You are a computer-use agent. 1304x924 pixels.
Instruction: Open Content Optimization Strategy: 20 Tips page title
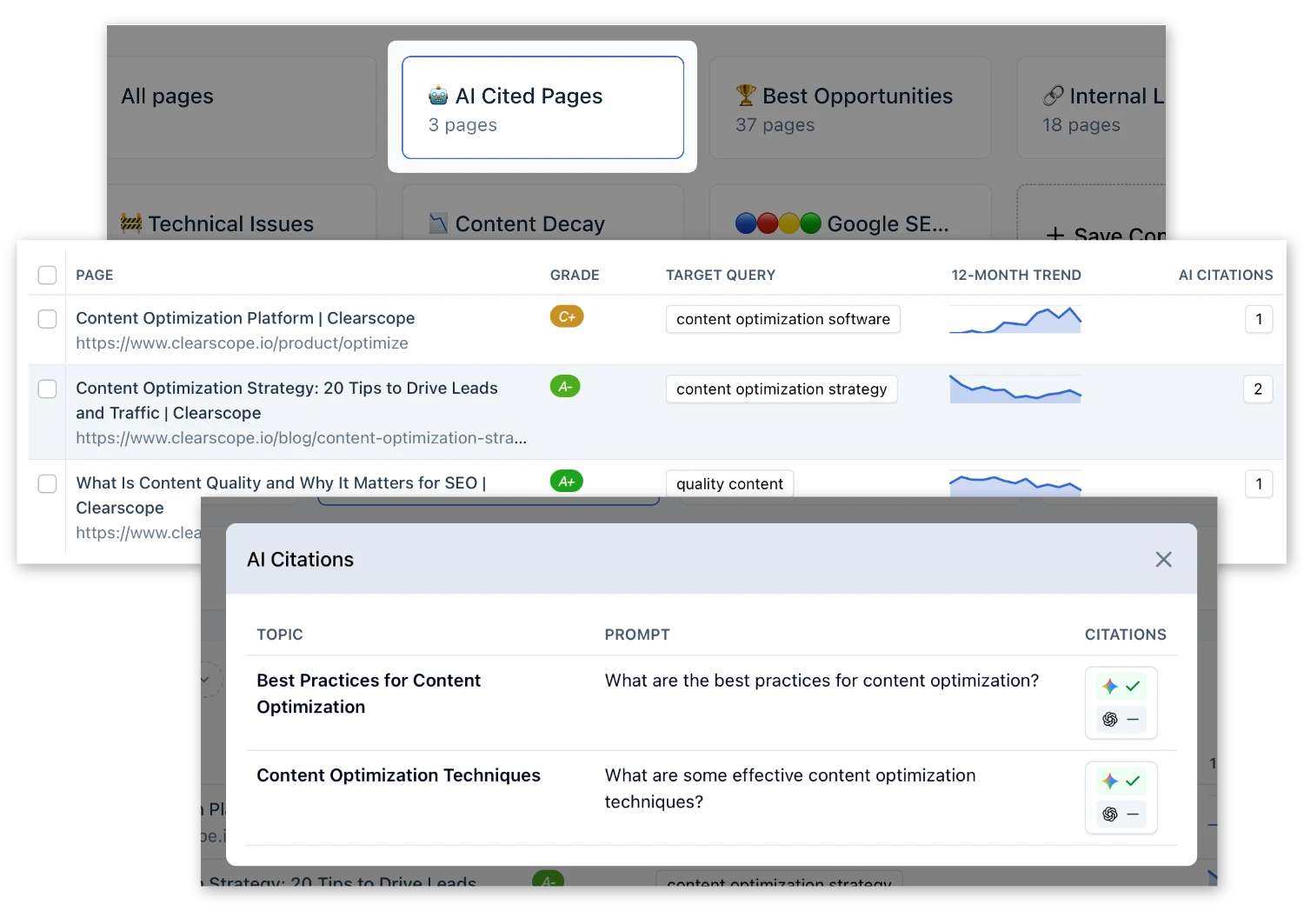tap(287, 400)
